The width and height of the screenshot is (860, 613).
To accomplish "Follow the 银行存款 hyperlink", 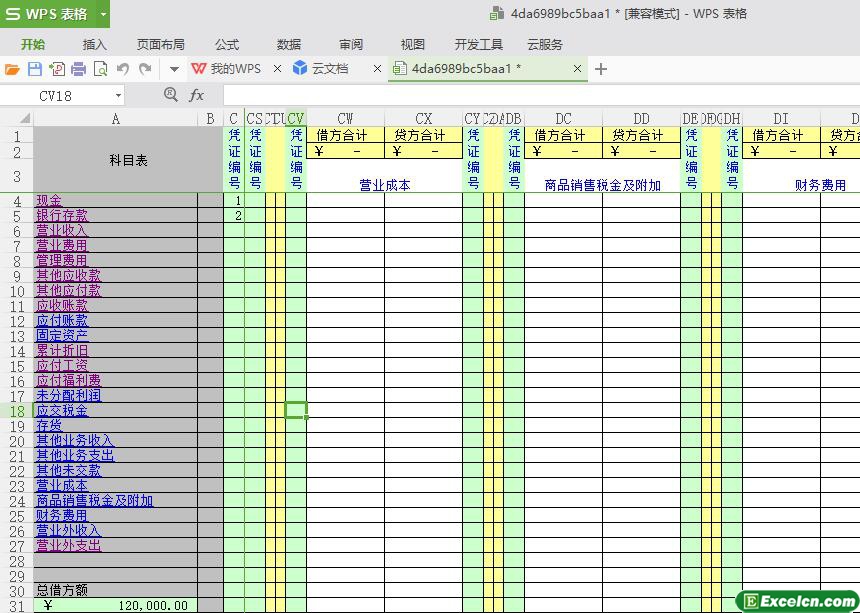I will coord(62,216).
